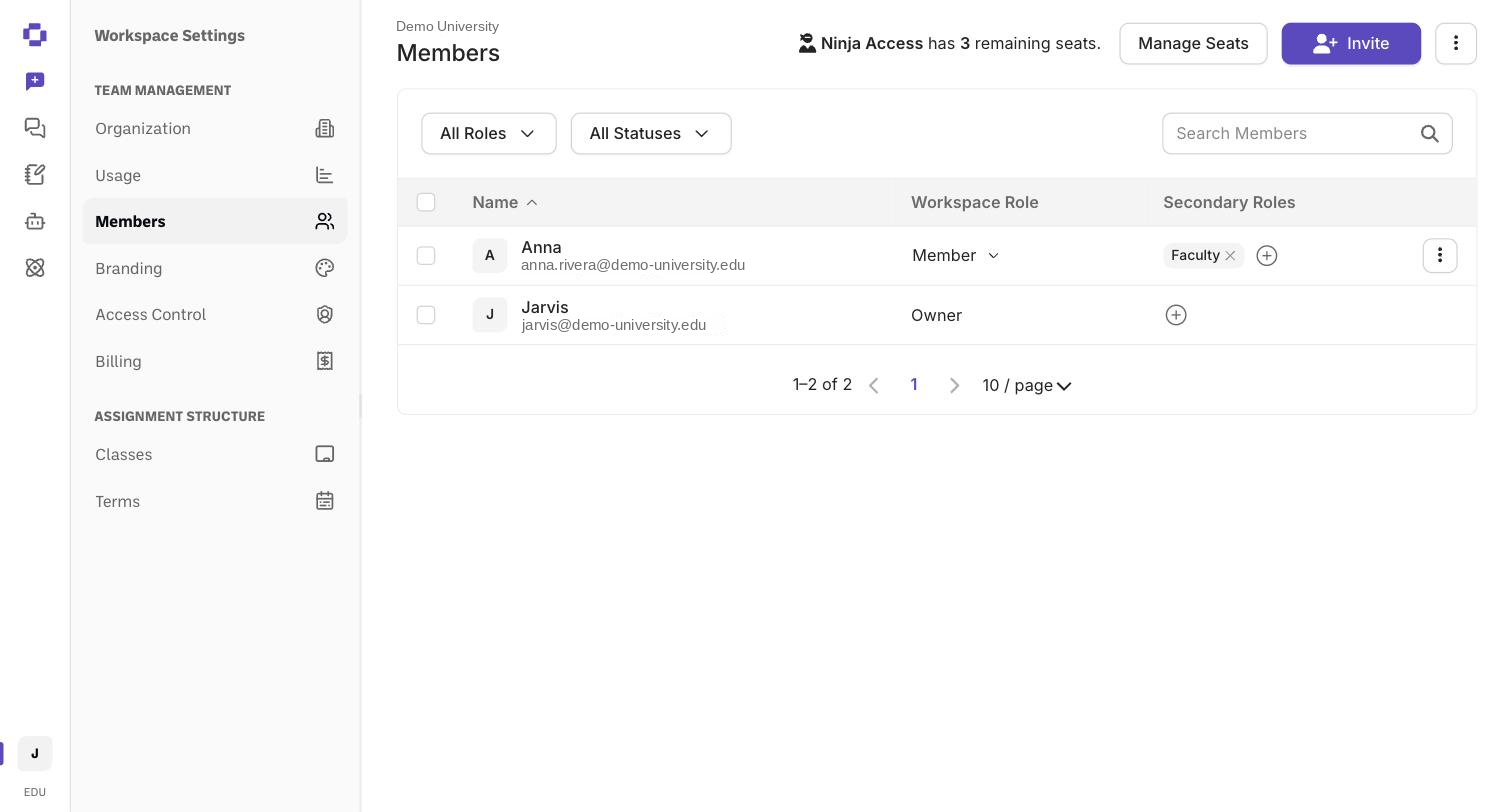This screenshot has height=812, width=1512.
Task: Open Branding settings in sidebar
Action: coord(215,268)
